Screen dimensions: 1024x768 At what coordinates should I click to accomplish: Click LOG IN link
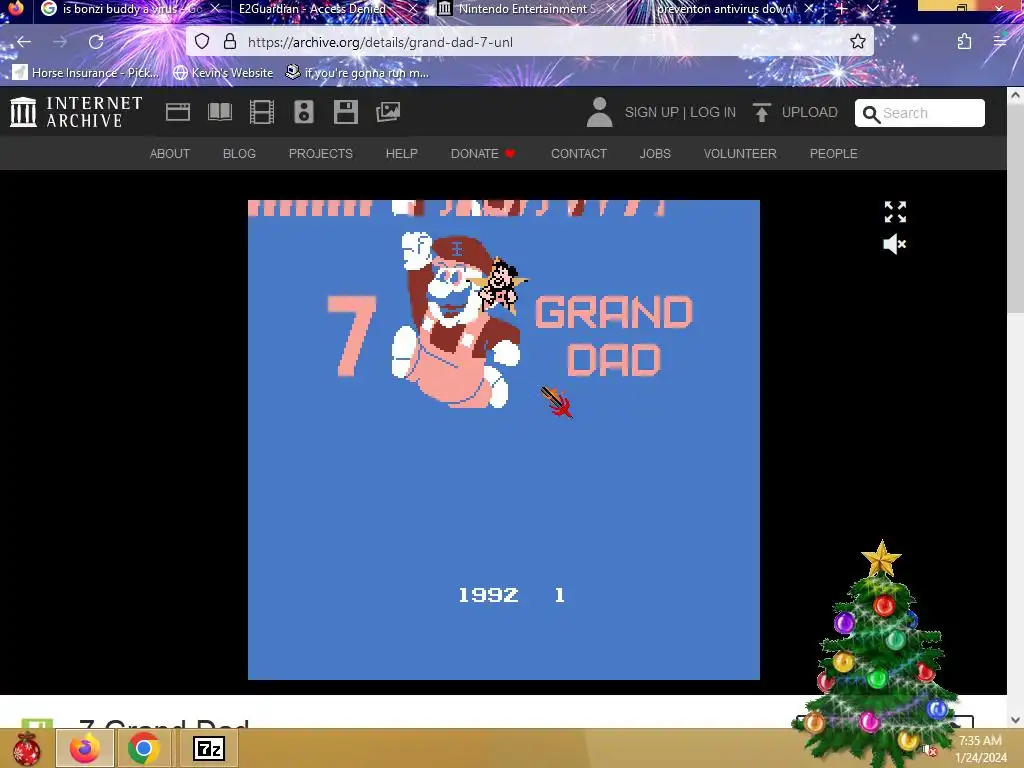pos(712,112)
